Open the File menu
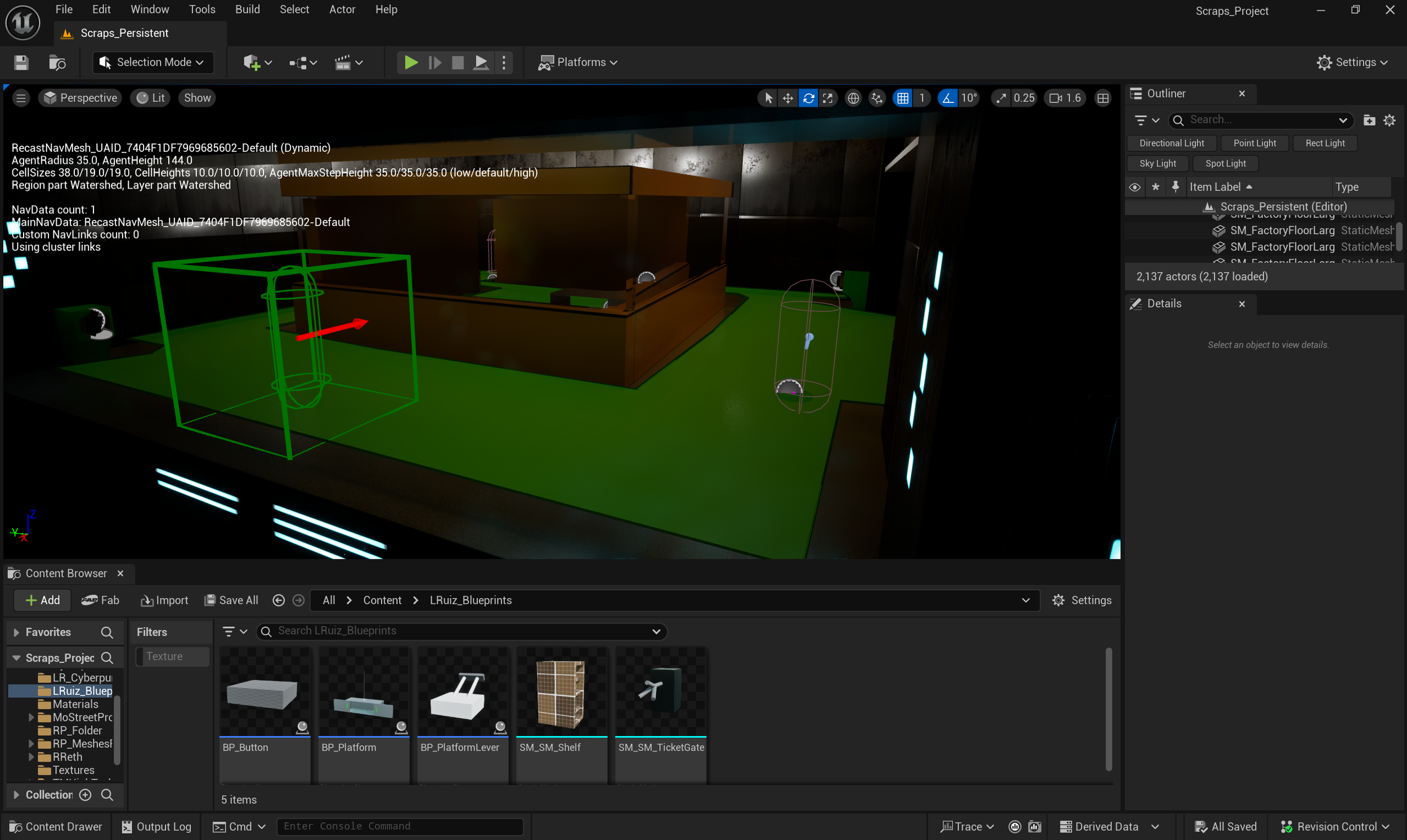 (x=64, y=10)
